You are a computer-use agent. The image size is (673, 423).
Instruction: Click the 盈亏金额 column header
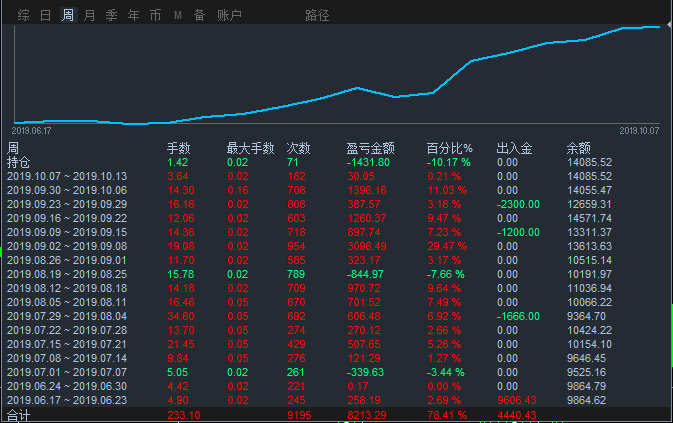(x=370, y=148)
